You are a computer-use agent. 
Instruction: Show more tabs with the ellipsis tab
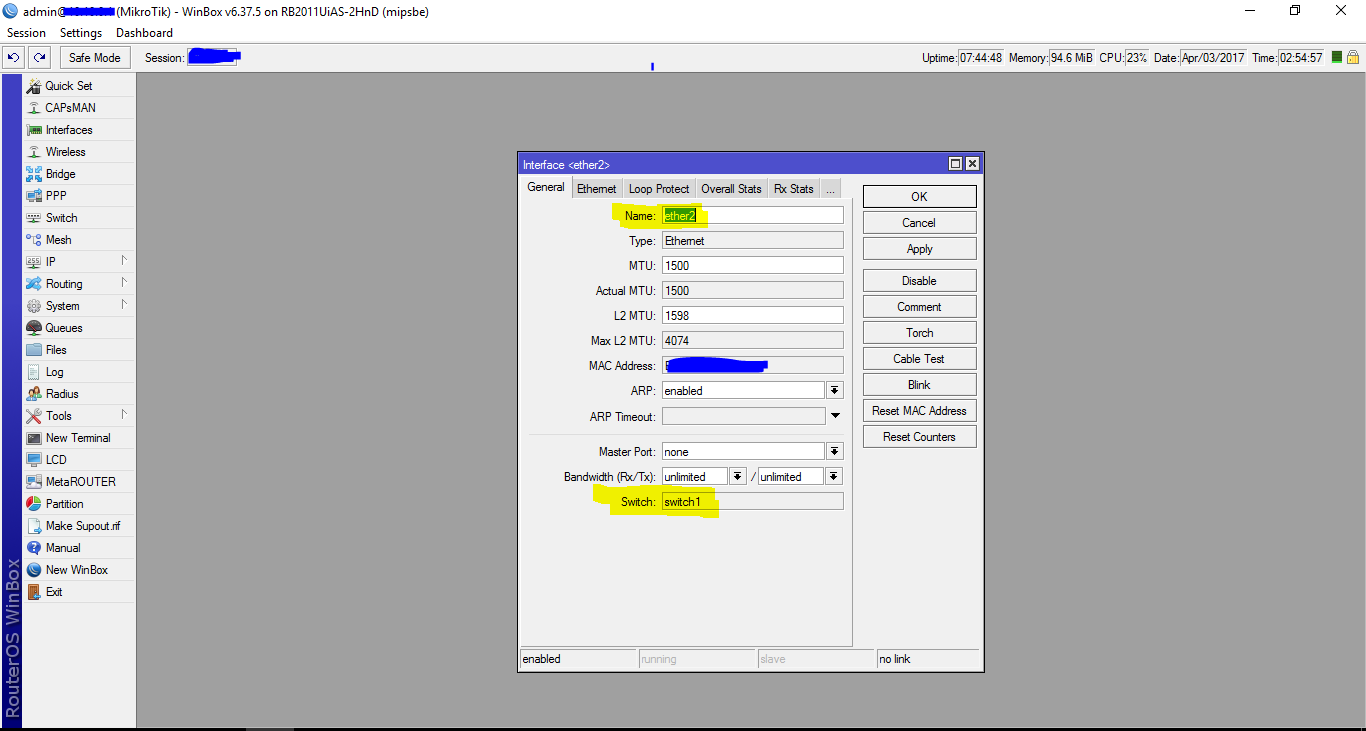point(830,189)
